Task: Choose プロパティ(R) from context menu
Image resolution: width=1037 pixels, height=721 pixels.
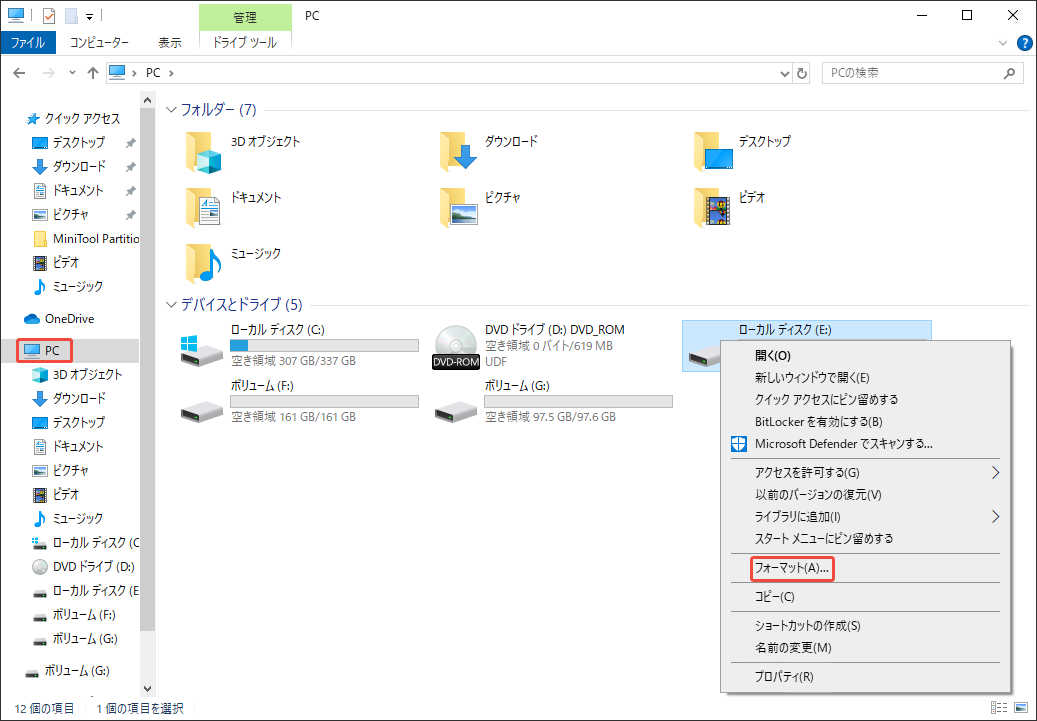Action: pyautogui.click(x=784, y=677)
